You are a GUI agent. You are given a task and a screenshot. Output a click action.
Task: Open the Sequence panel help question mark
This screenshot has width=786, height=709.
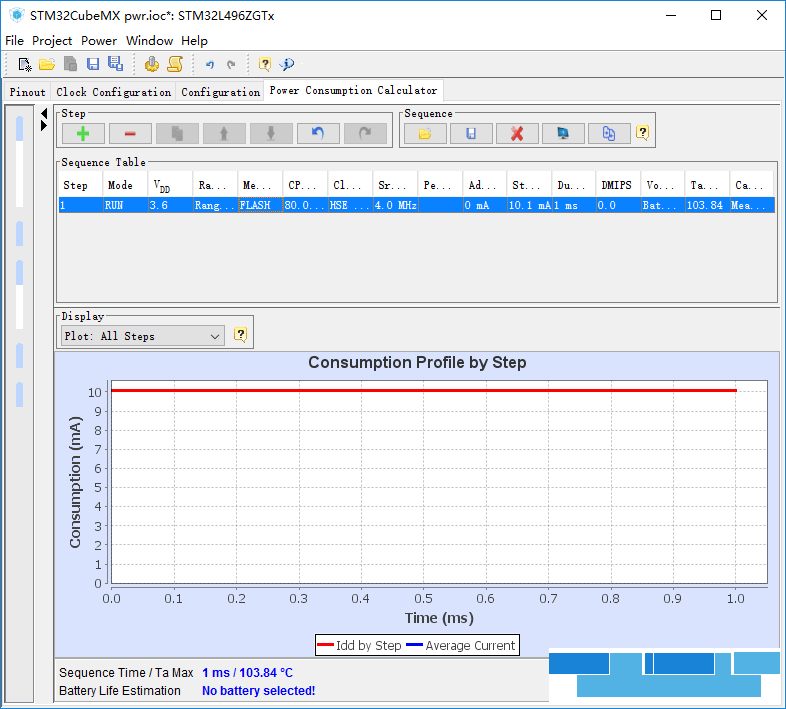643,133
